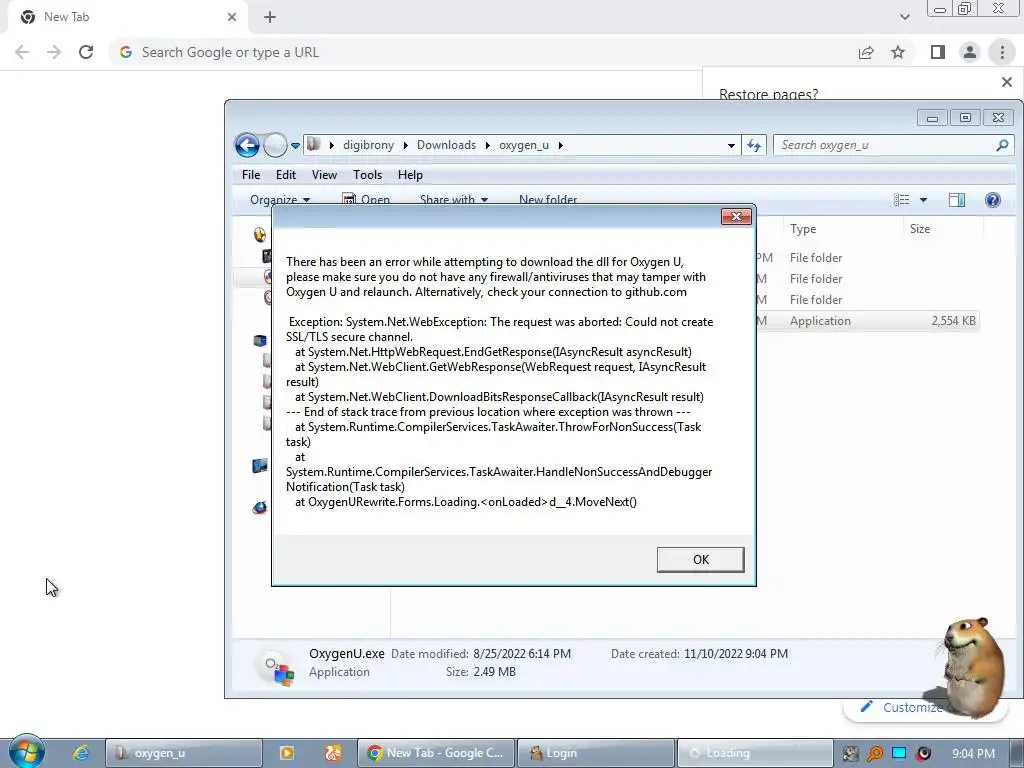Bookmark this tab with the star icon

tap(898, 52)
